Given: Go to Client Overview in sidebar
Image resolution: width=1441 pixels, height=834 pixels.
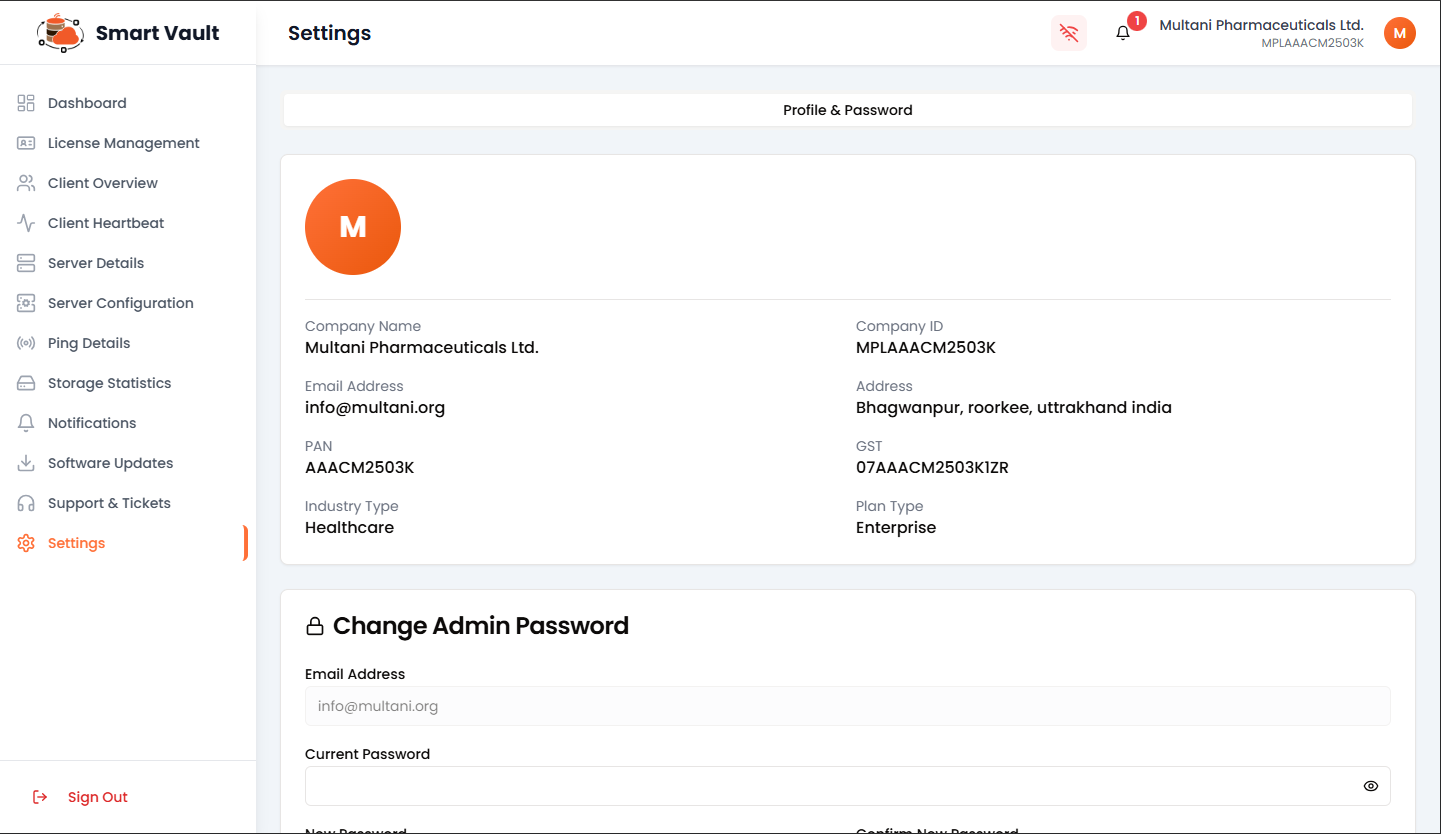Looking at the screenshot, I should pyautogui.click(x=102, y=183).
